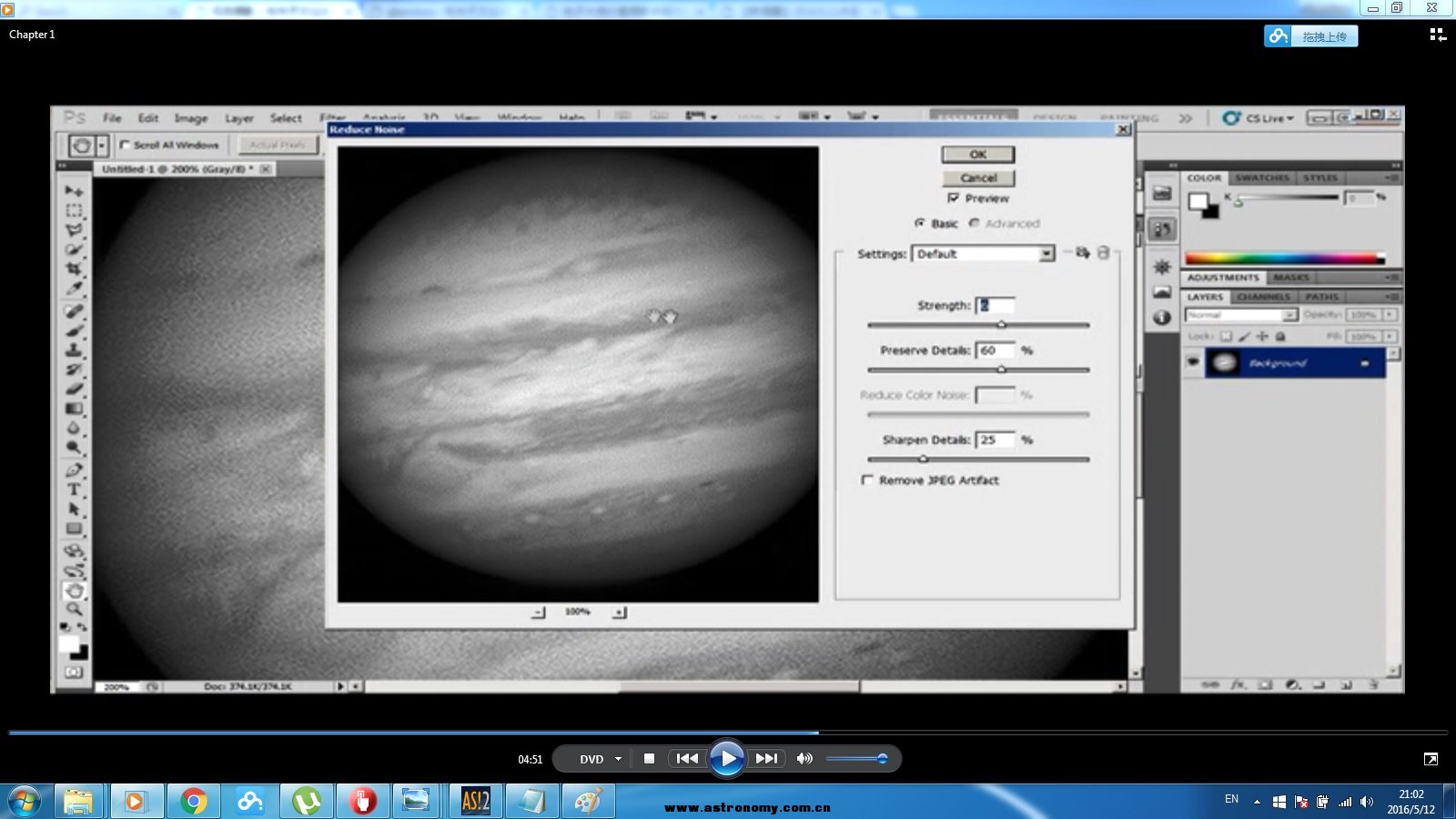This screenshot has width=1456, height=819.
Task: Play the video
Action: tap(726, 758)
